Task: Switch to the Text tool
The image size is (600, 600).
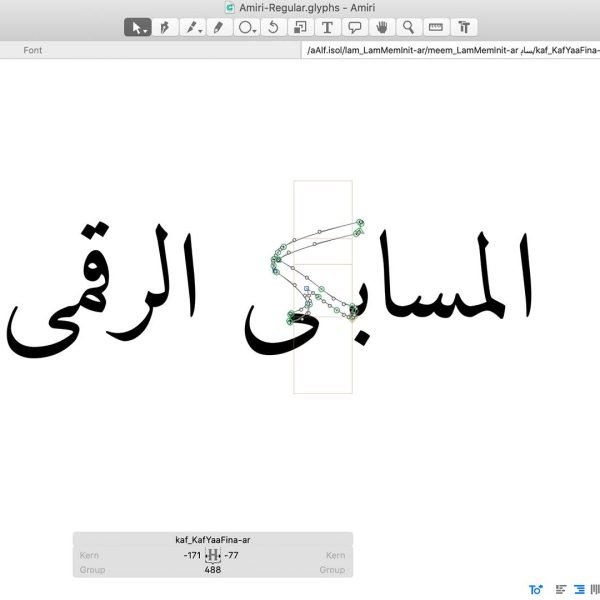Action: 327,27
